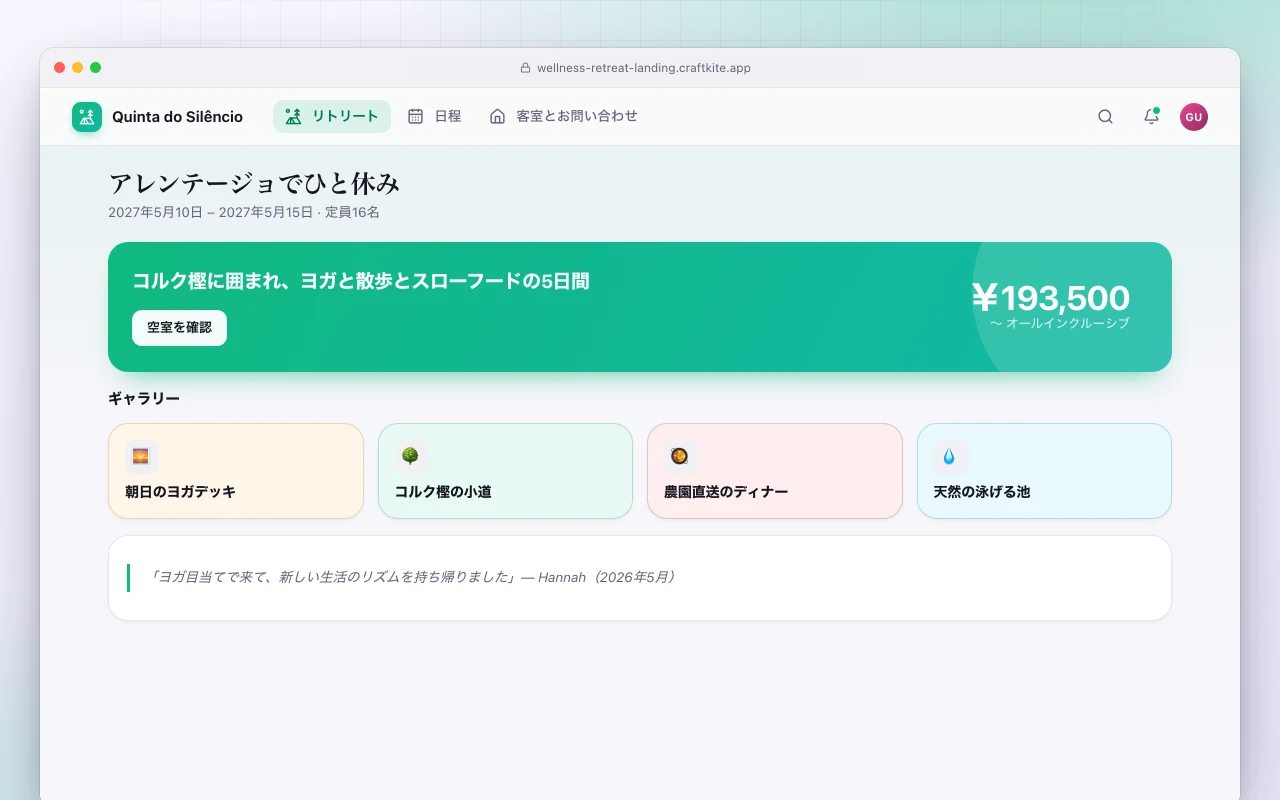Click the ¥193,500 price text
1280x800 pixels.
(x=1051, y=298)
